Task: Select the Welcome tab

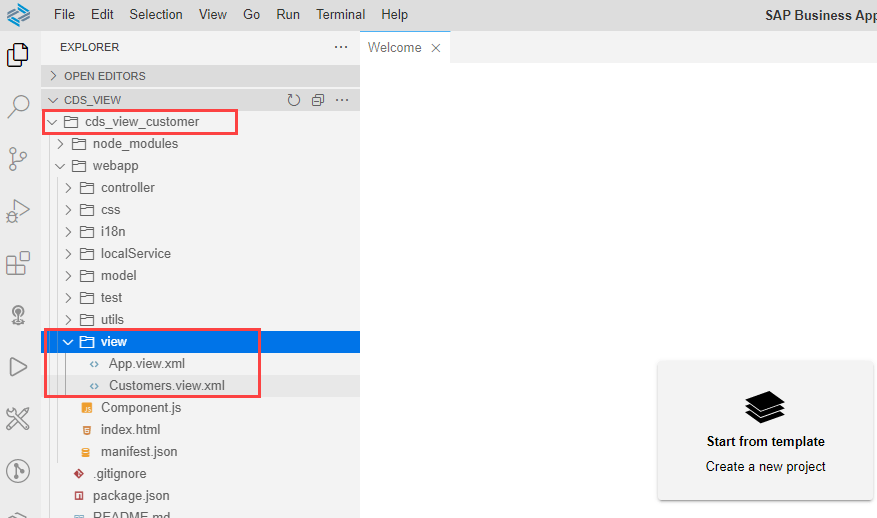Action: point(394,48)
